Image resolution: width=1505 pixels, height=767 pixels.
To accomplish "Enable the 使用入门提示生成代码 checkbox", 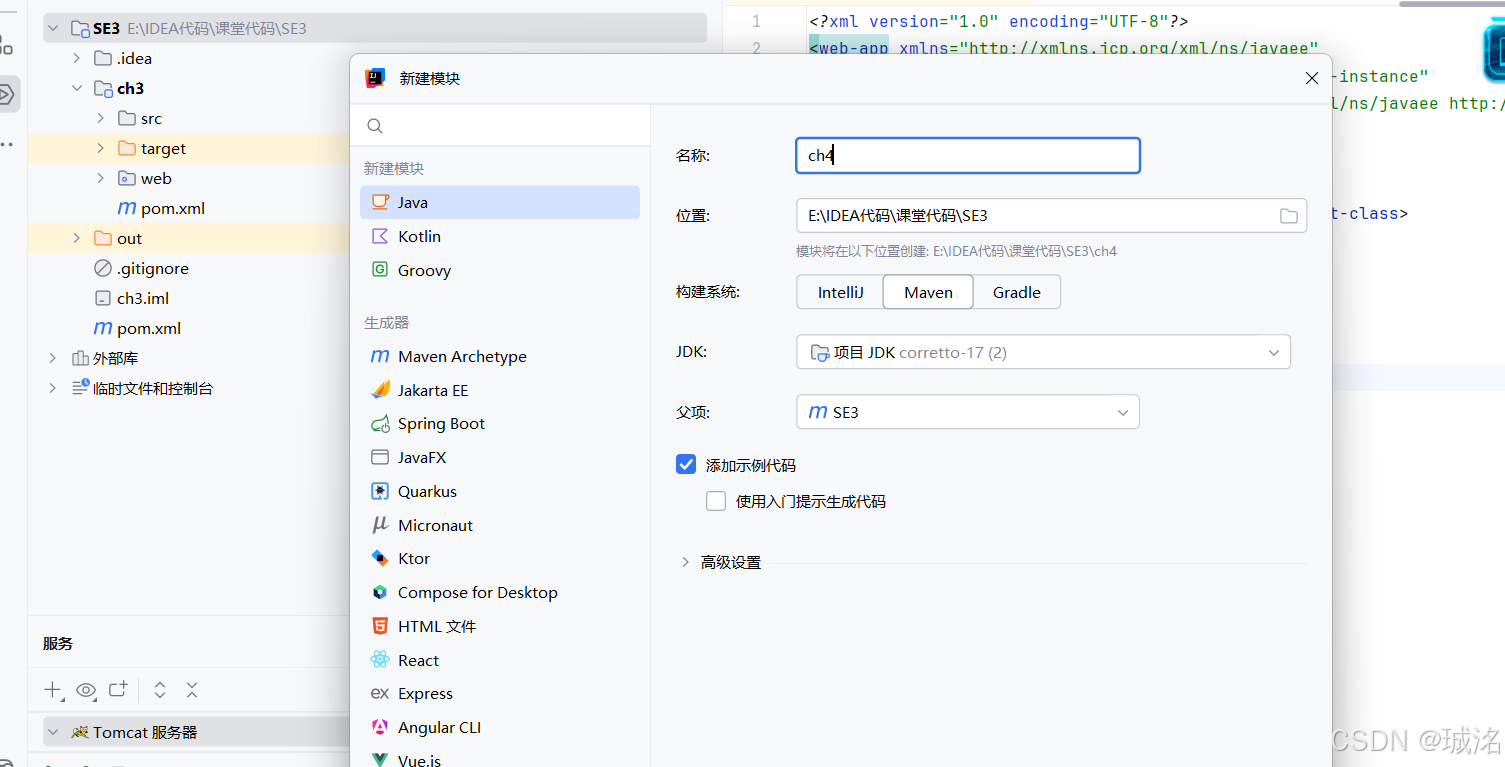I will (x=716, y=501).
